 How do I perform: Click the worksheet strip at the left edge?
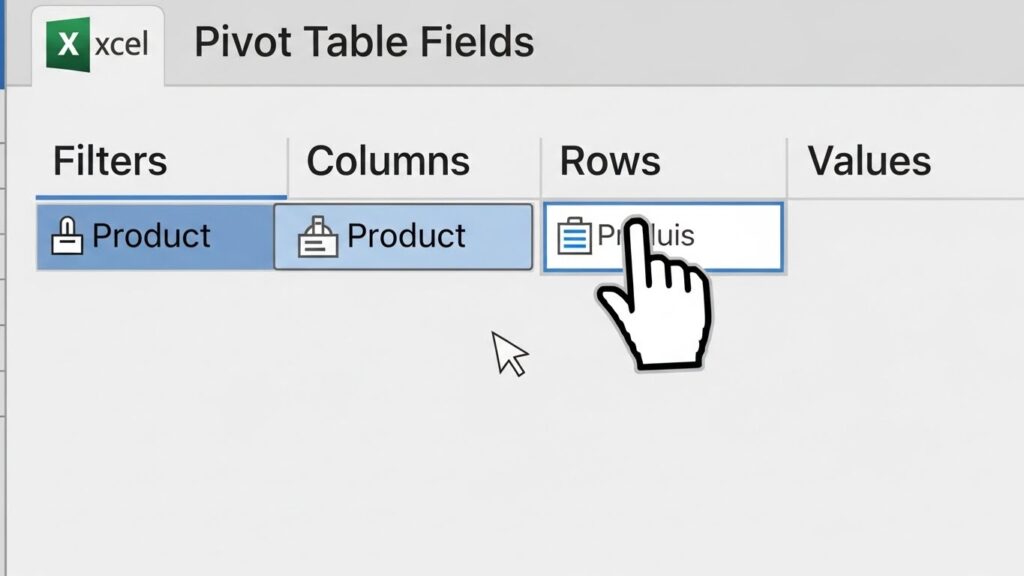click(3, 300)
